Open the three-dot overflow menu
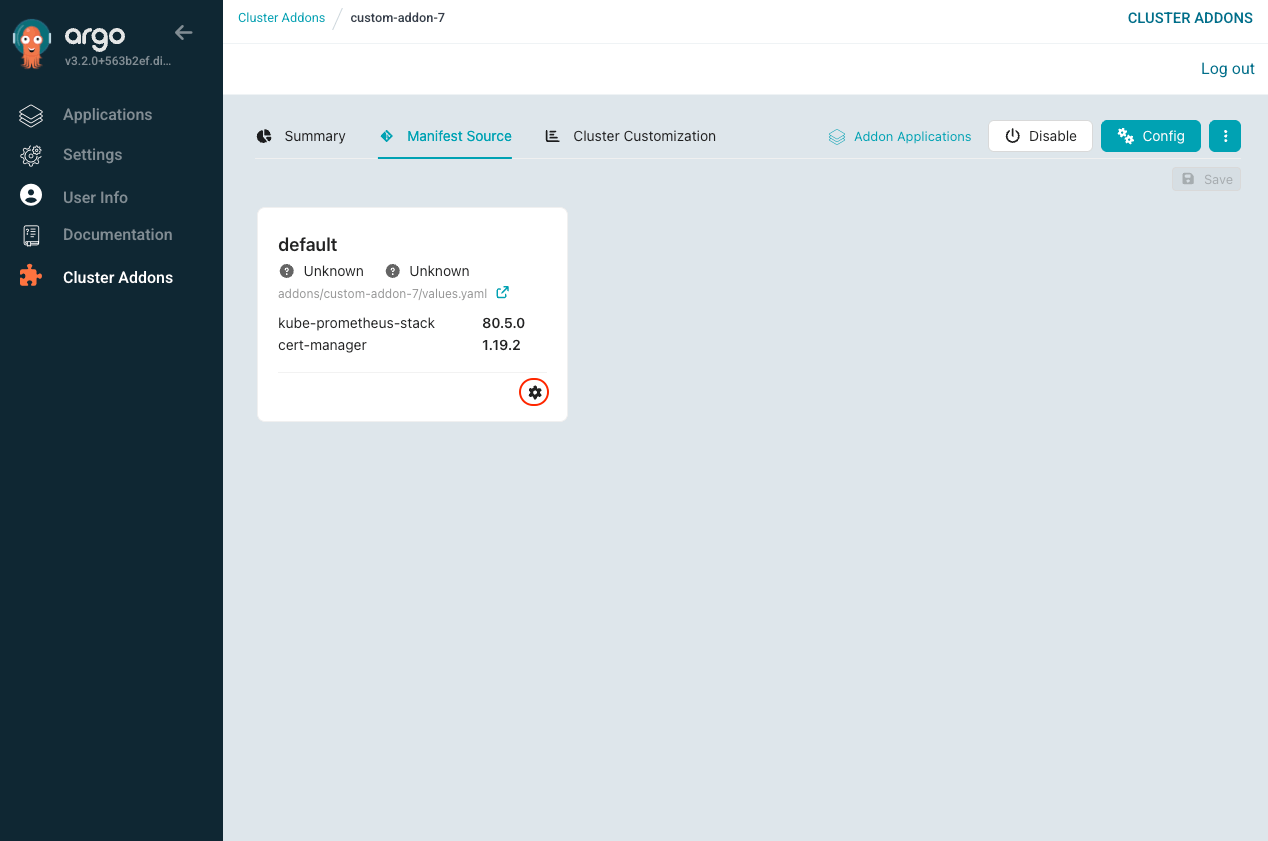Viewport: 1268px width, 841px height. pyautogui.click(x=1225, y=135)
